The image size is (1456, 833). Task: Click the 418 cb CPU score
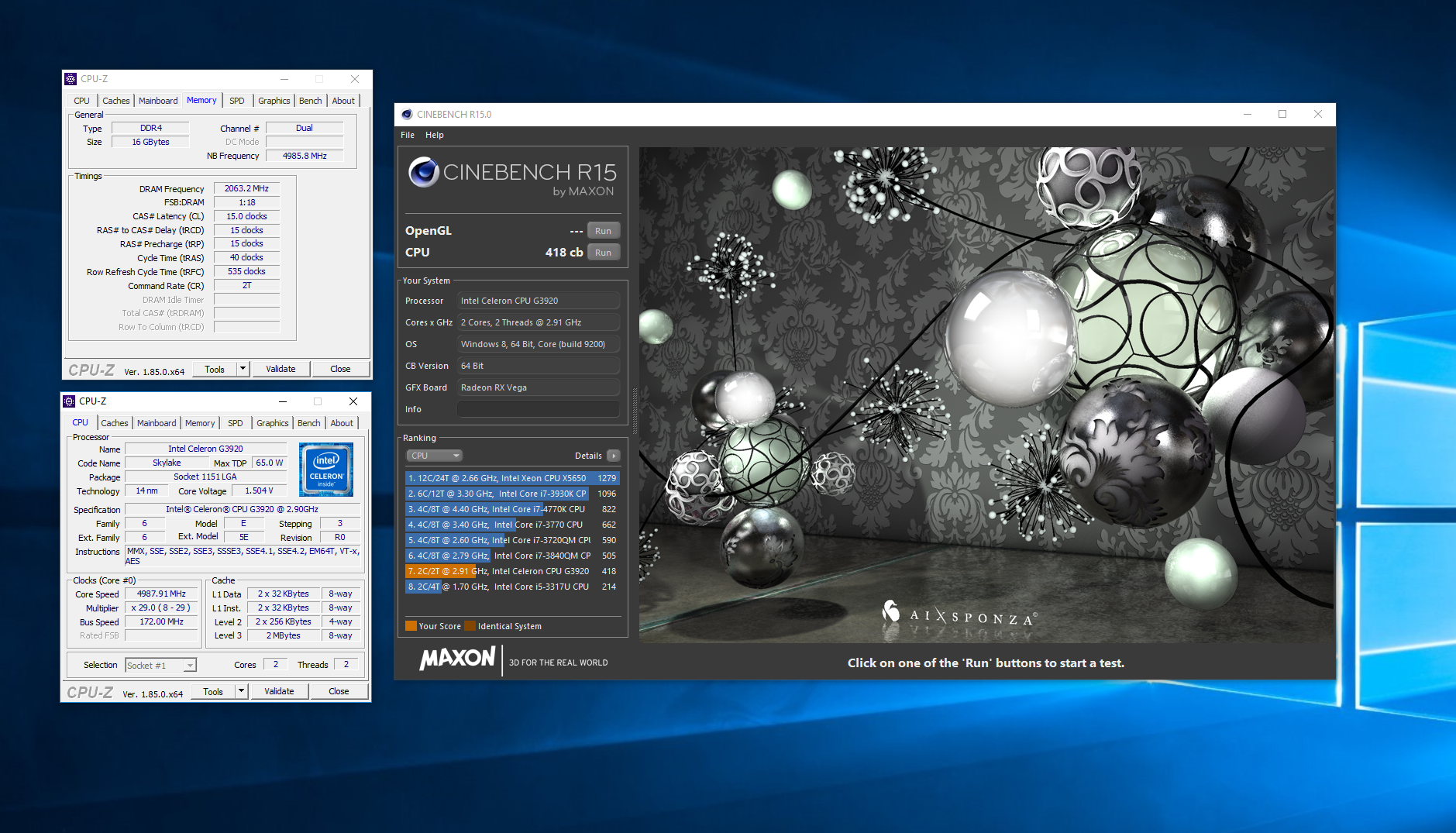click(564, 253)
